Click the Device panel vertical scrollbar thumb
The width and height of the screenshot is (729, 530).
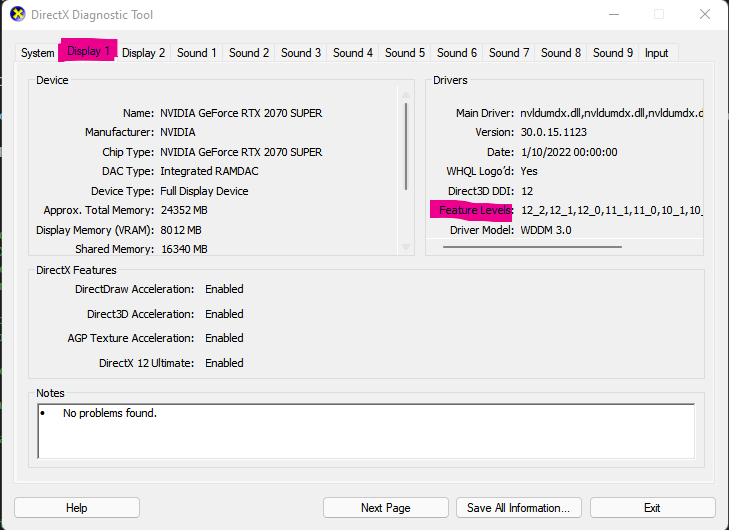[x=406, y=146]
